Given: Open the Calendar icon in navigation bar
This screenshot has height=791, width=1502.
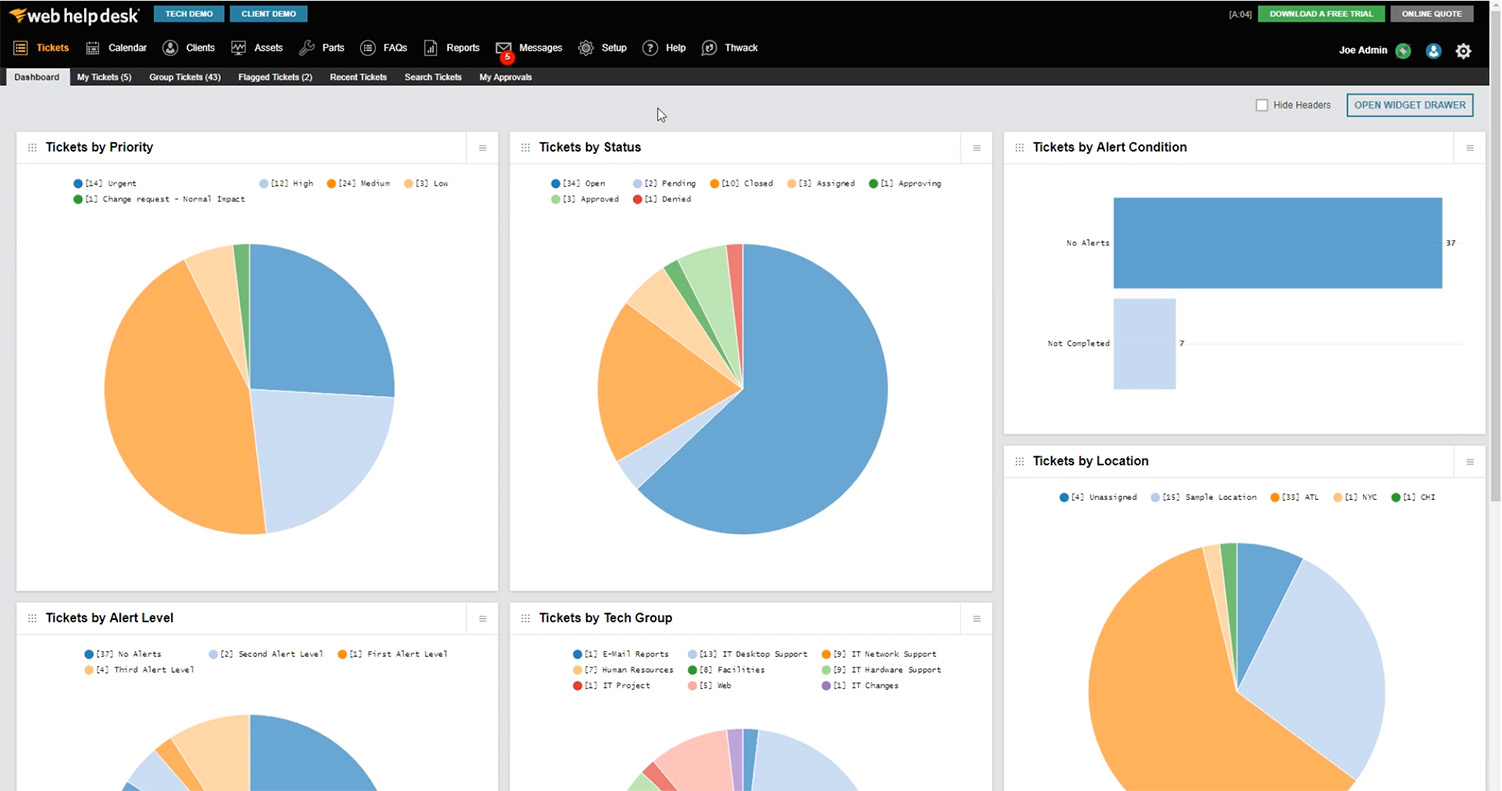Looking at the screenshot, I should tap(93, 48).
